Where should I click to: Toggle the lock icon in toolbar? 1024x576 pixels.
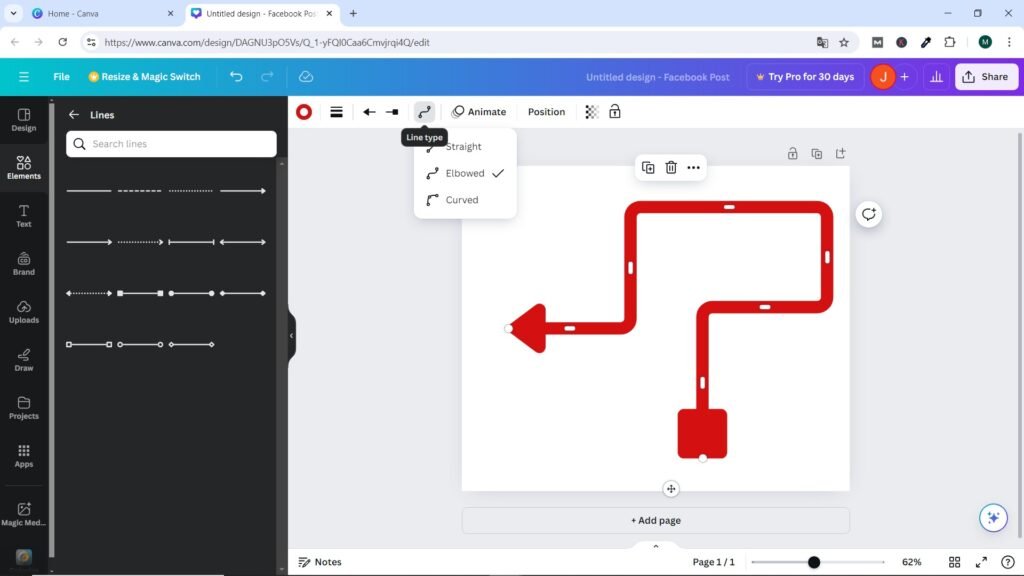[615, 112]
